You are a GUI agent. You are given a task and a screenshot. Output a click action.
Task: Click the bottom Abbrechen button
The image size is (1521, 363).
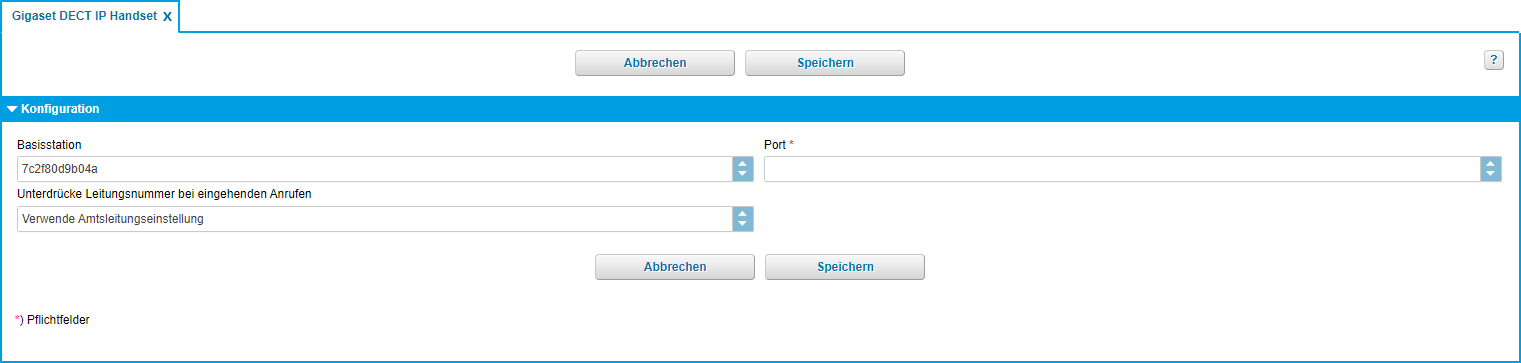point(675,267)
